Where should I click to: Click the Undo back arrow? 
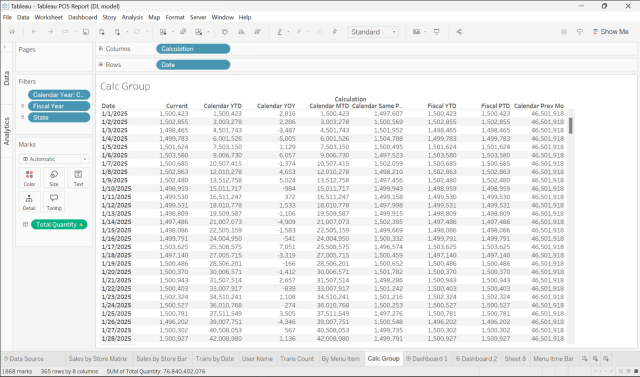pos(34,32)
